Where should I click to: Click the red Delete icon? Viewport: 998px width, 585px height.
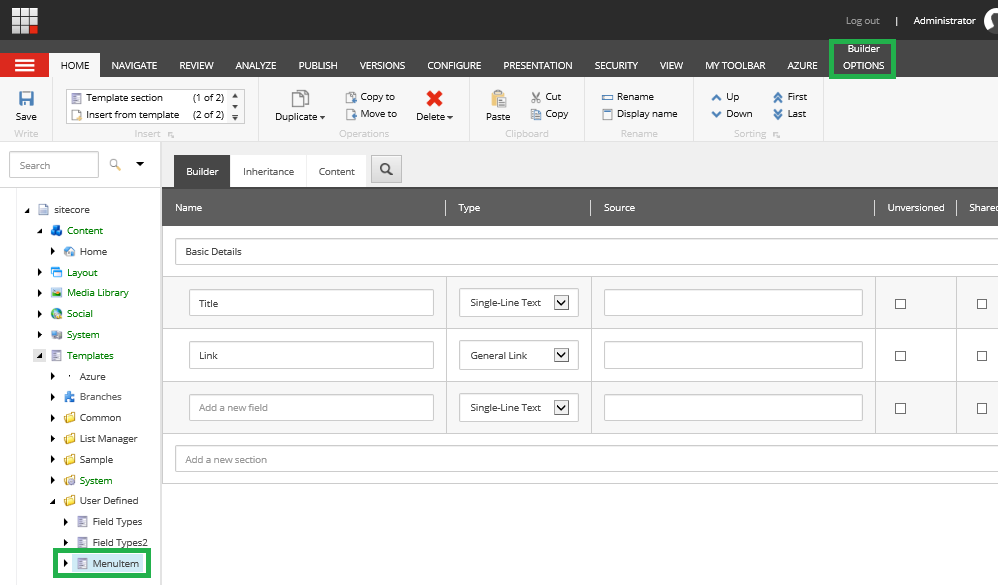434,99
